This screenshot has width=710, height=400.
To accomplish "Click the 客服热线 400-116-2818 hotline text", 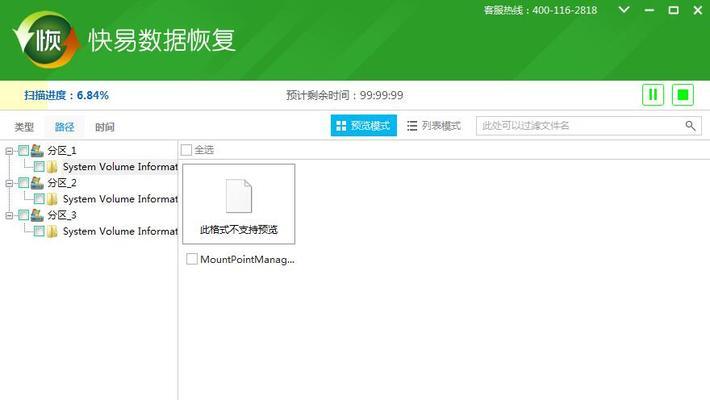I will click(x=540, y=10).
